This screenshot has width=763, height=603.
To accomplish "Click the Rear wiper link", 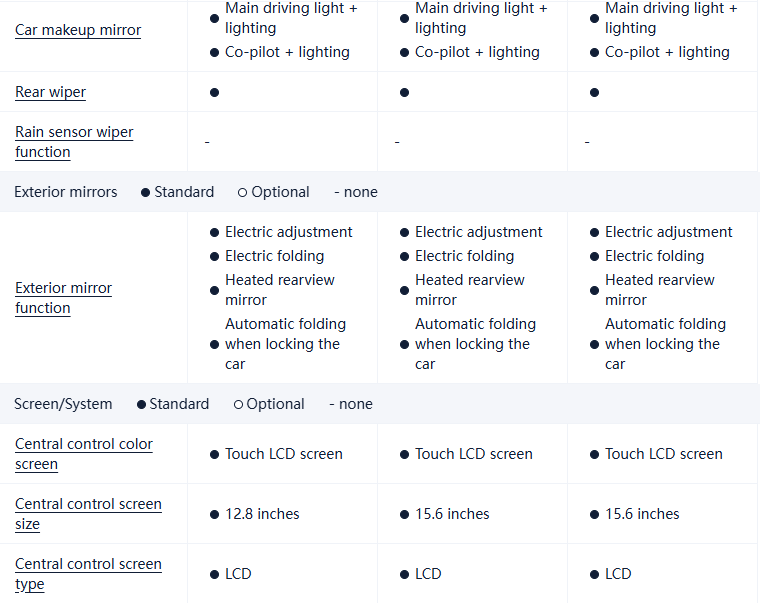I will click(x=50, y=92).
